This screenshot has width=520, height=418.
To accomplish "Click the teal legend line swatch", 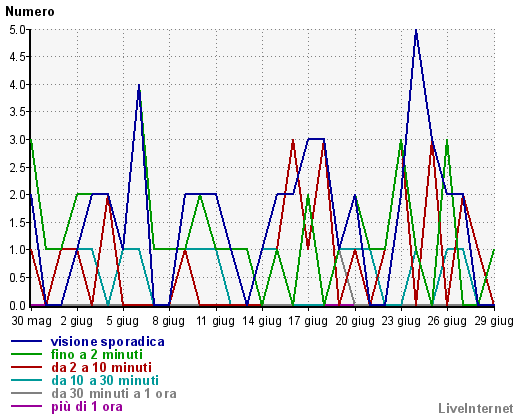I will [x=27, y=380].
